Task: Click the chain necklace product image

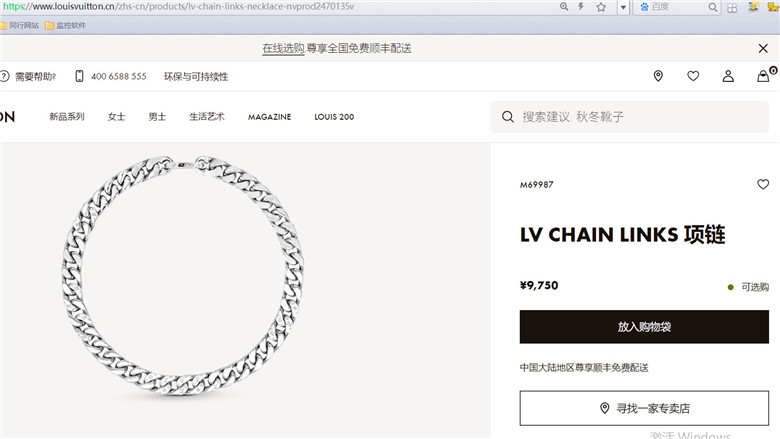Action: coord(183,276)
